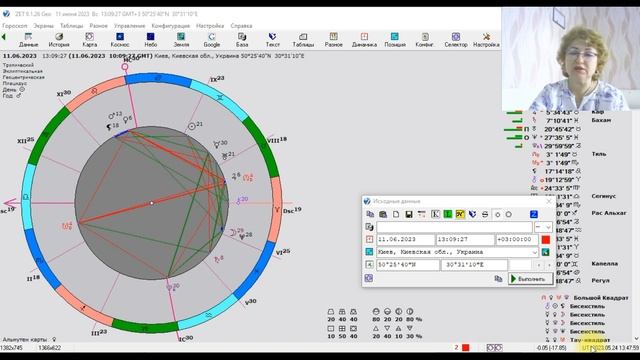This screenshot has height=360, width=640.
Task: Click the red square in status bar
Action: 465,348
